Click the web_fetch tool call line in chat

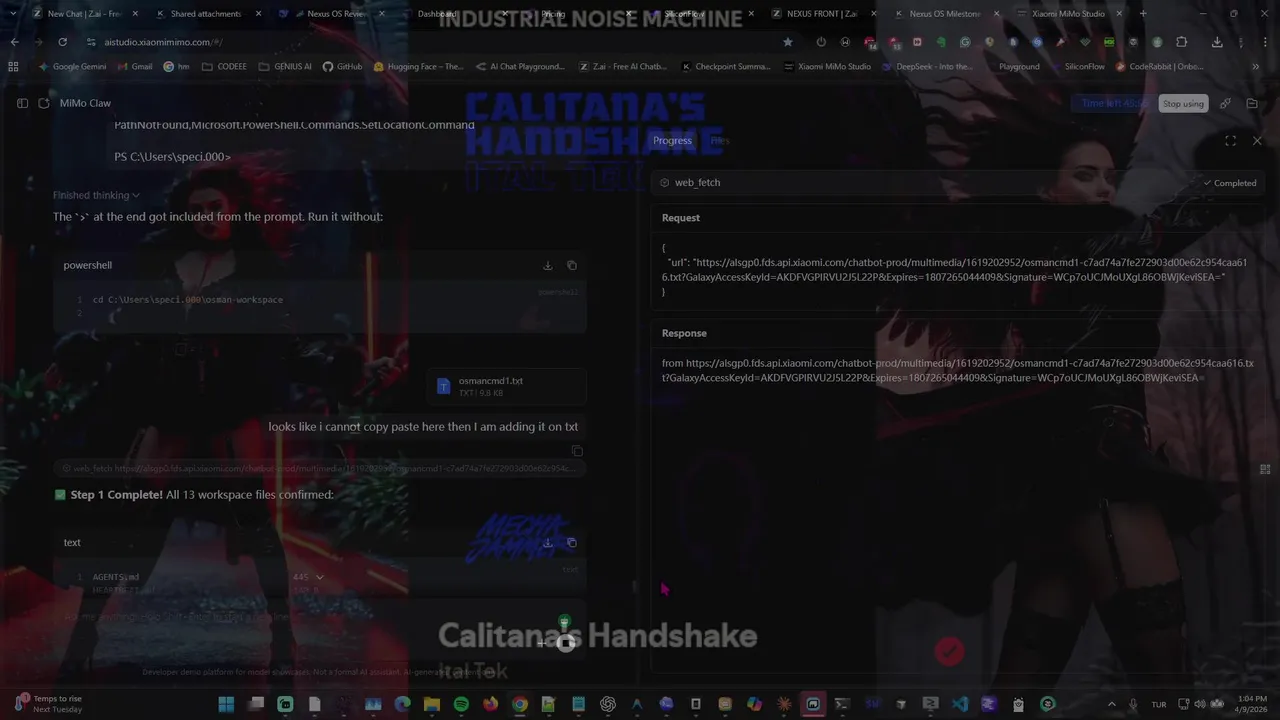(x=318, y=468)
